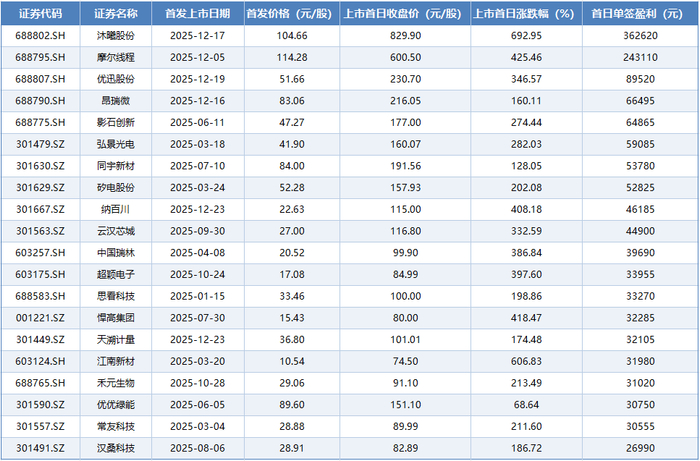Select name cell 纳百川

click(x=116, y=210)
